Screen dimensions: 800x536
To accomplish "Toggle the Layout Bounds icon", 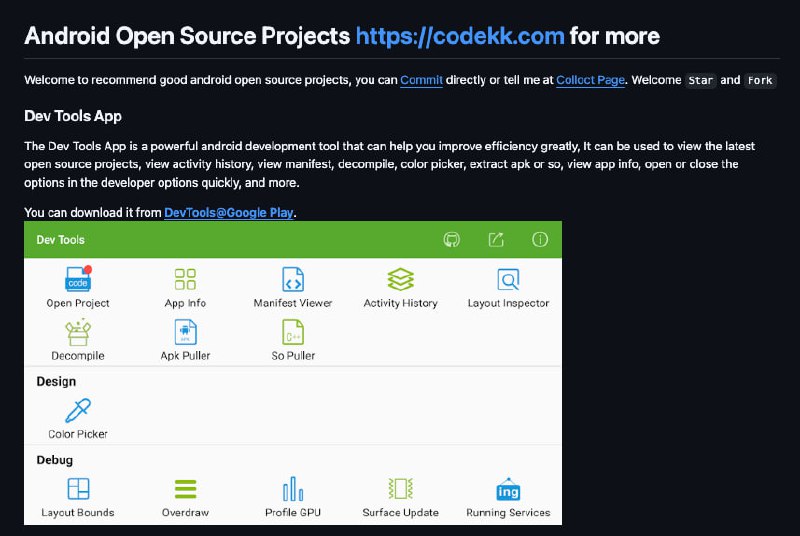I will [x=78, y=489].
